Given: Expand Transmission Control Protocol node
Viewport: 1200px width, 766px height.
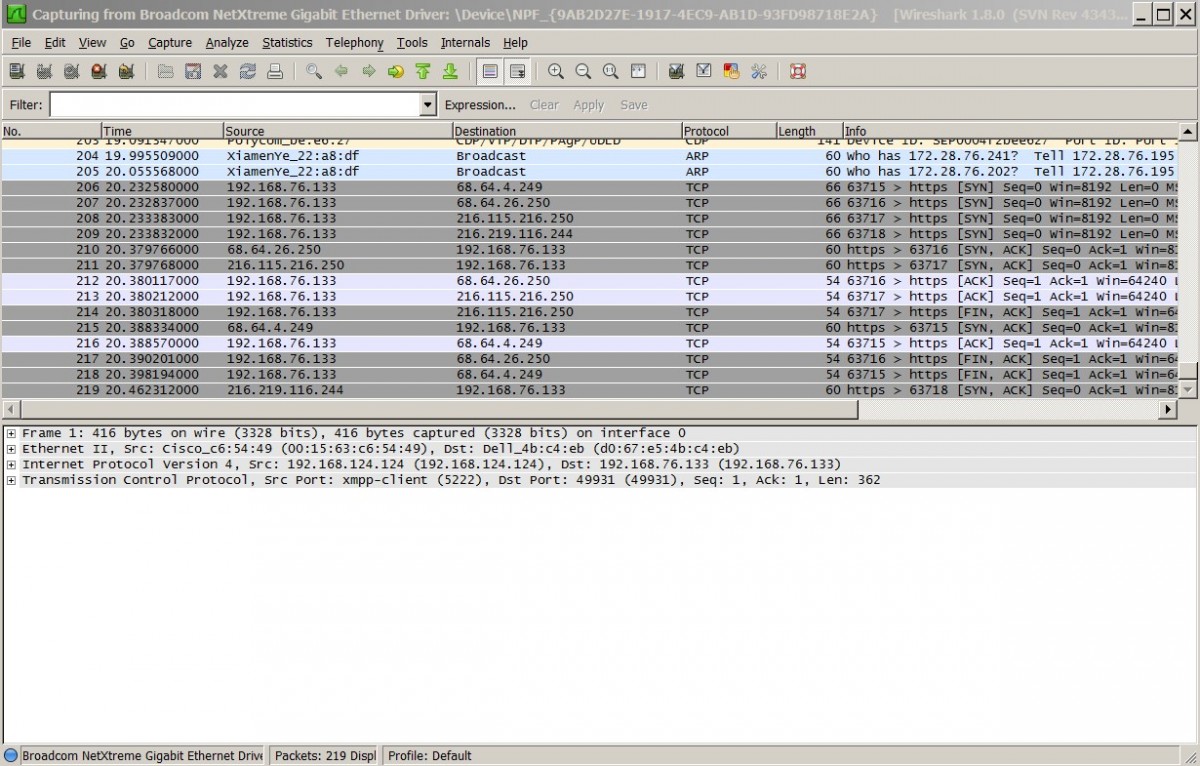Looking at the screenshot, I should 11,481.
